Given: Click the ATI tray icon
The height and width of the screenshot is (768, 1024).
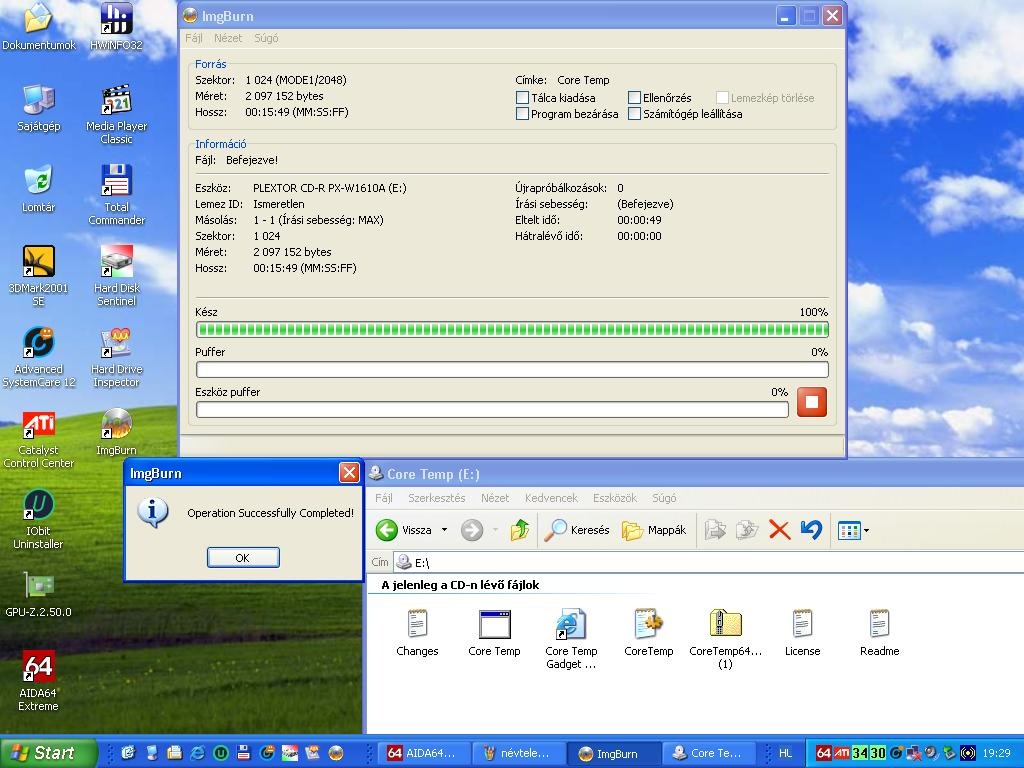Looking at the screenshot, I should point(841,753).
